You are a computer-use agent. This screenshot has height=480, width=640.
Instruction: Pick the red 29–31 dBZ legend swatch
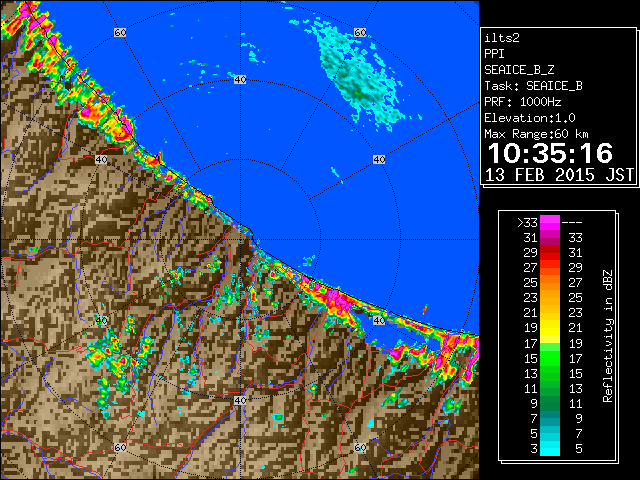click(550, 253)
